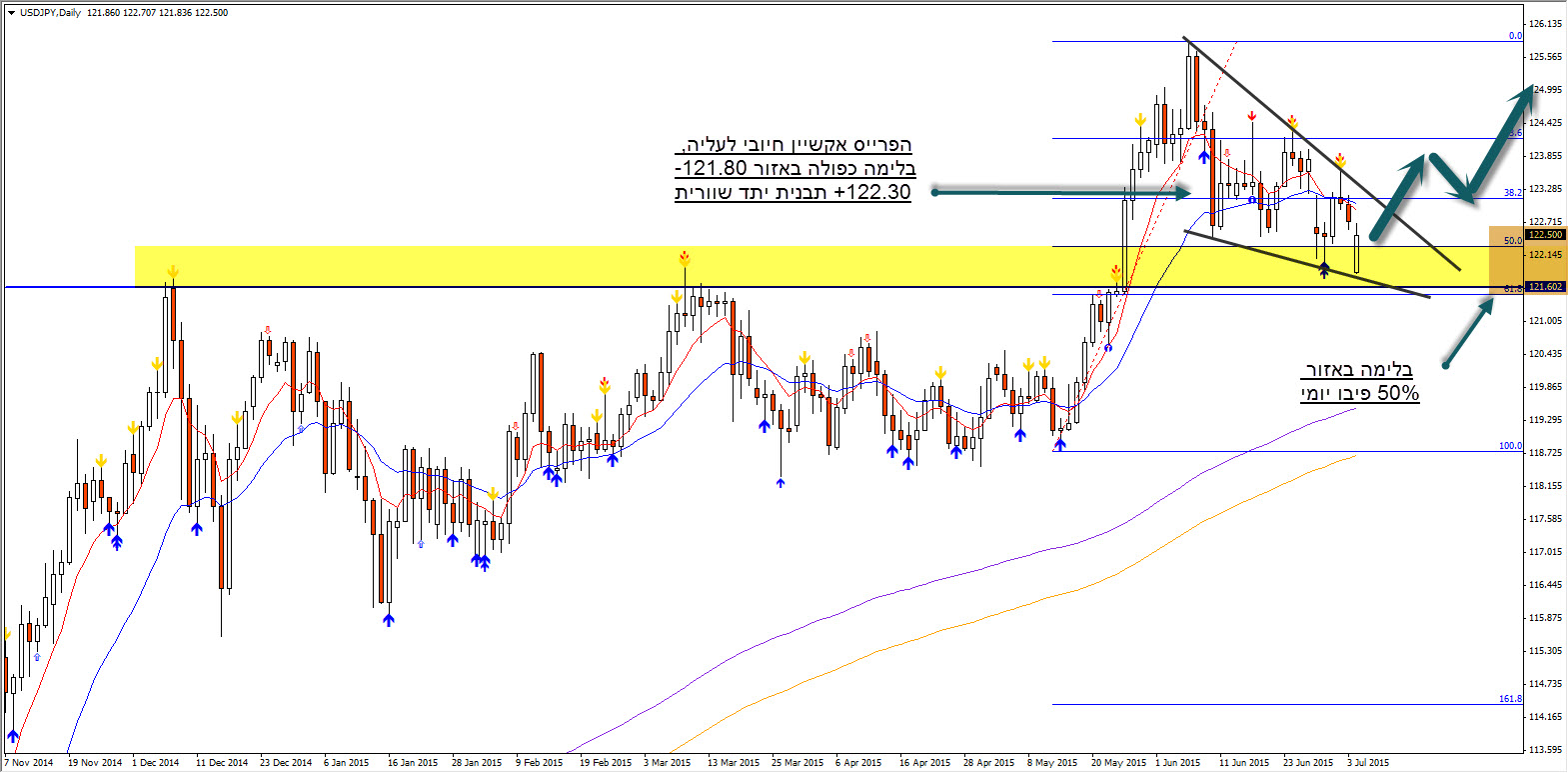Select the Hebrew label 'בלימה באזור' near bottom right
This screenshot has width=1568, height=773.
pos(1359,370)
